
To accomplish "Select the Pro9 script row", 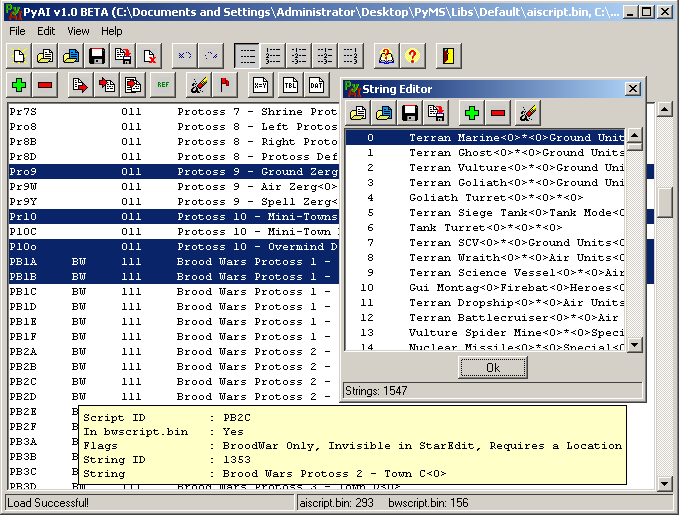I will pos(173,172).
